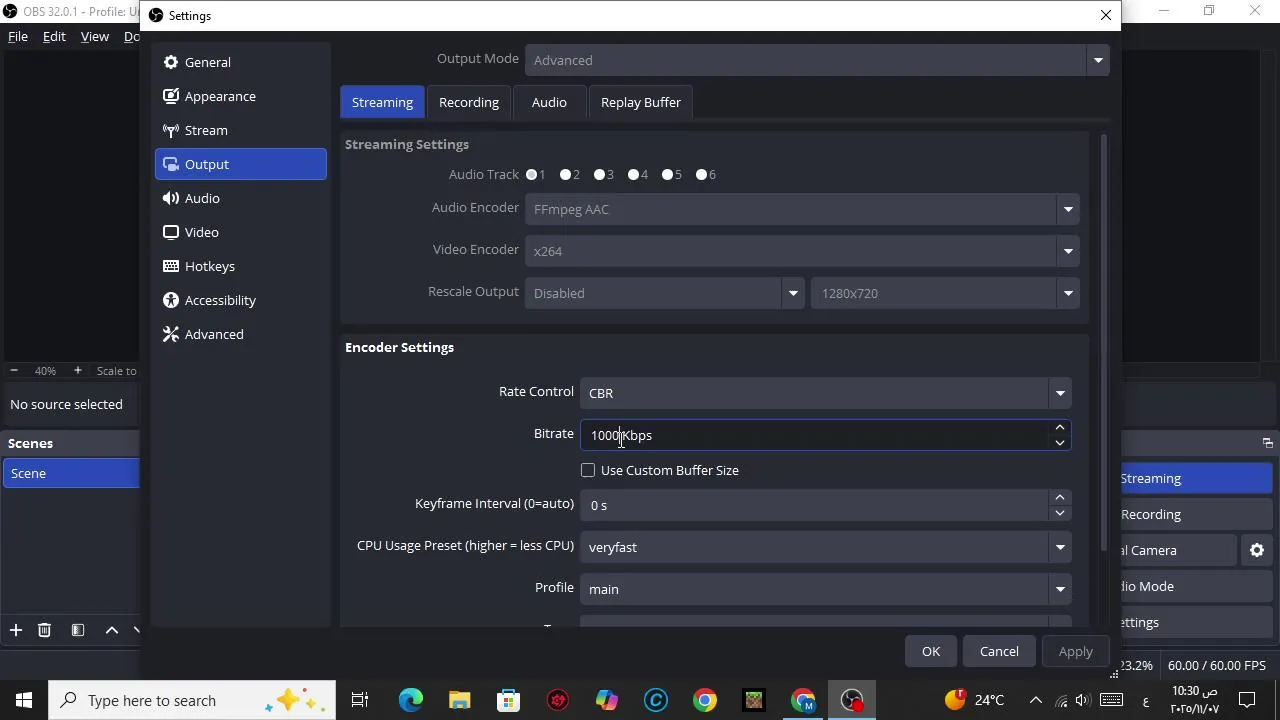Open Google Chrome from taskbar
Screen dimensions: 1280x720
coord(705,700)
